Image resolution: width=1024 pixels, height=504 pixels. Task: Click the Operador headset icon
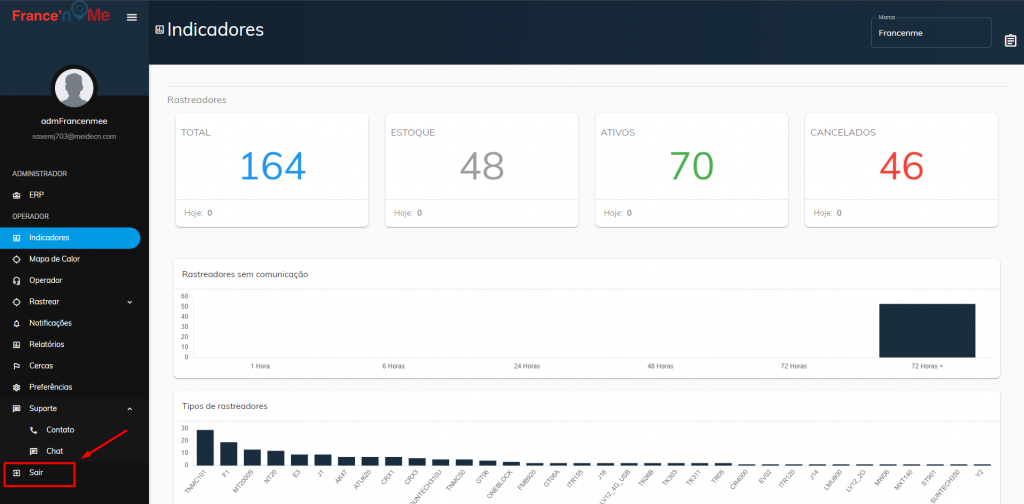16,281
